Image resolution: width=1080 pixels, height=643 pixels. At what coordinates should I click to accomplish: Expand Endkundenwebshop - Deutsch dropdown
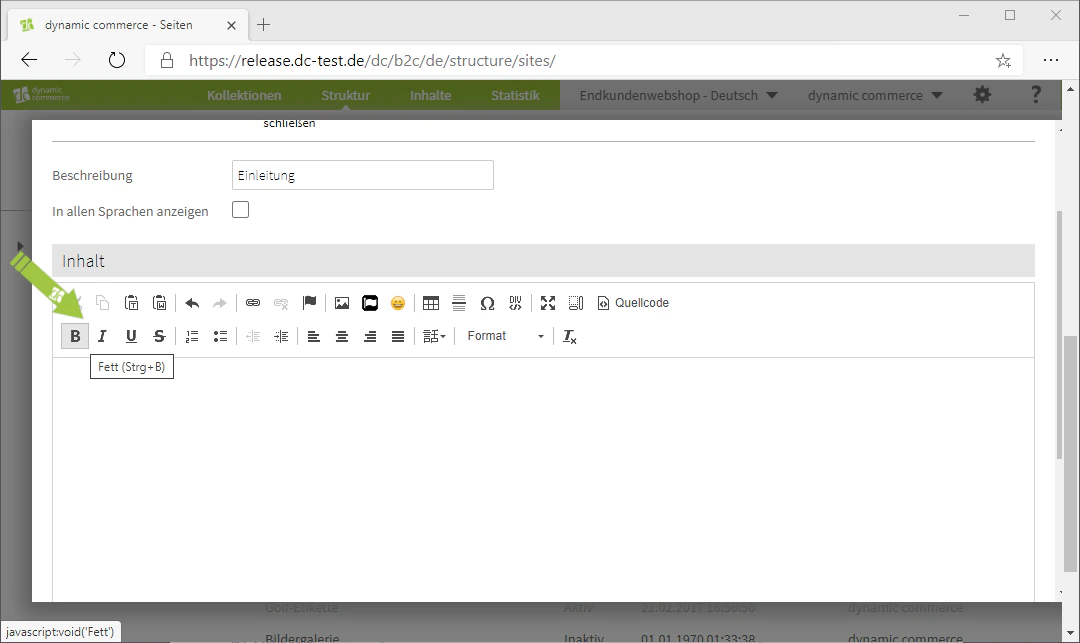click(678, 96)
